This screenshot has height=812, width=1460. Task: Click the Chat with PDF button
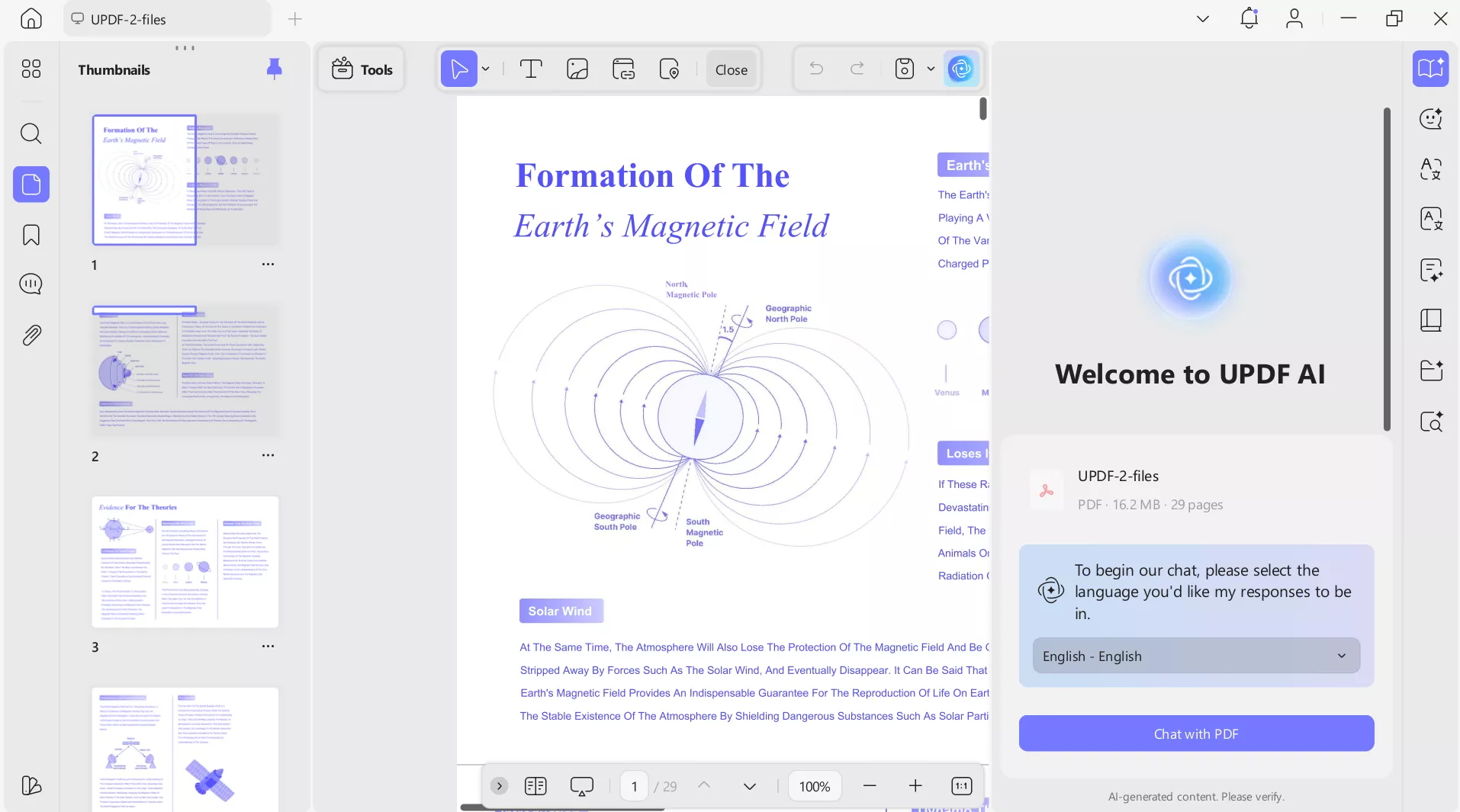coord(1195,733)
